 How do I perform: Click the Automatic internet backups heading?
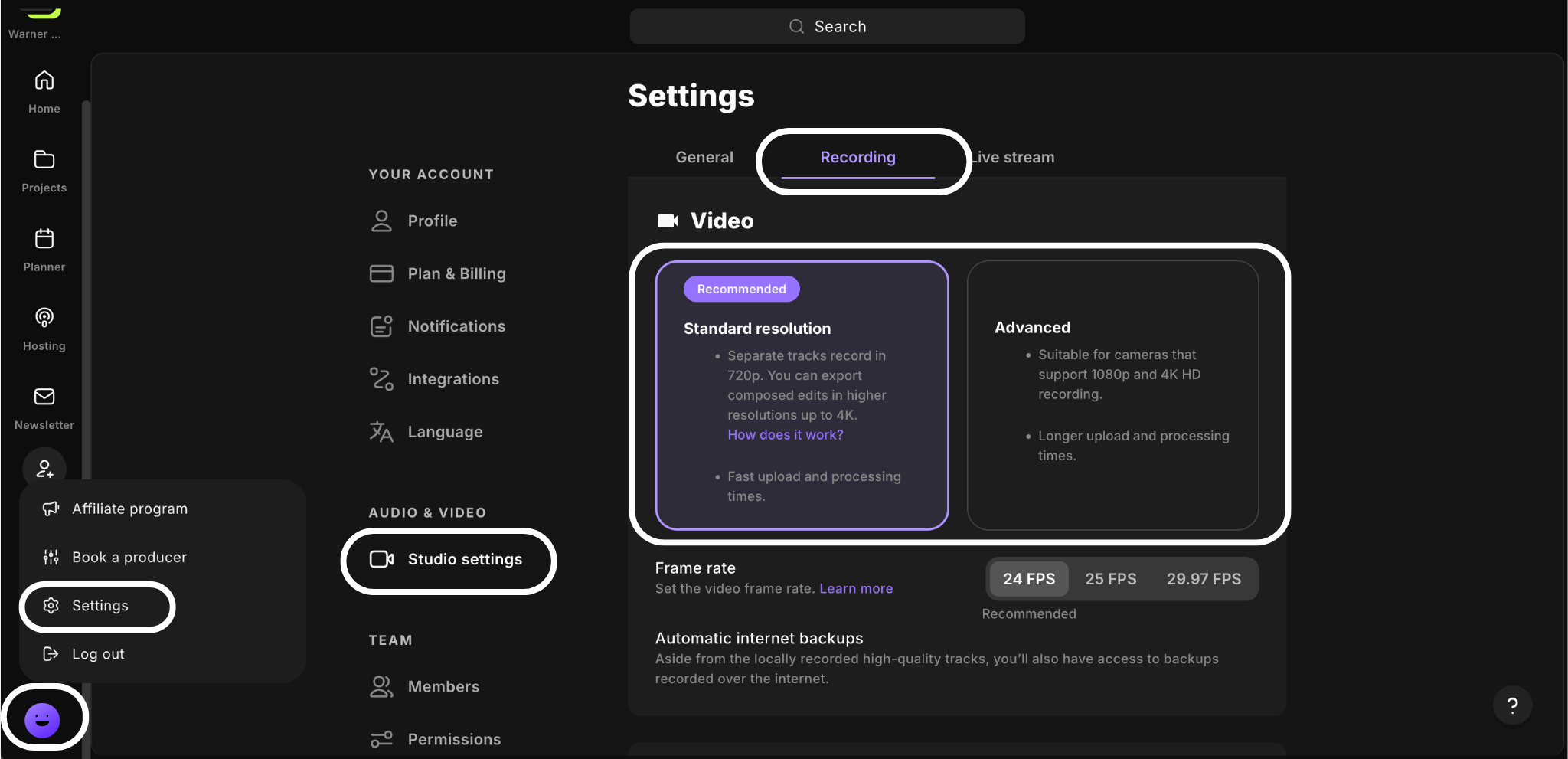click(x=759, y=639)
